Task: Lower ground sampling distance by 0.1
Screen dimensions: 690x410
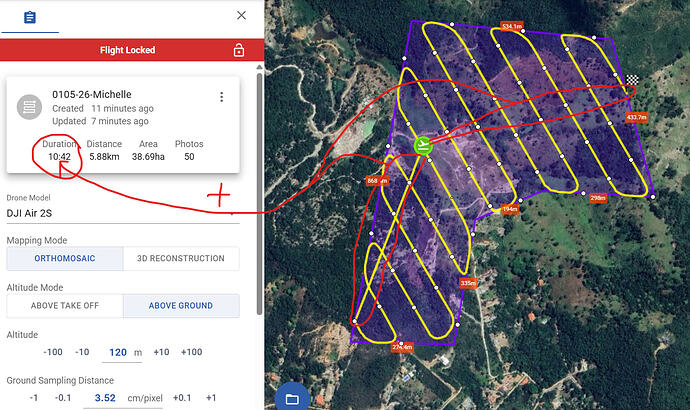Action: tap(62, 398)
